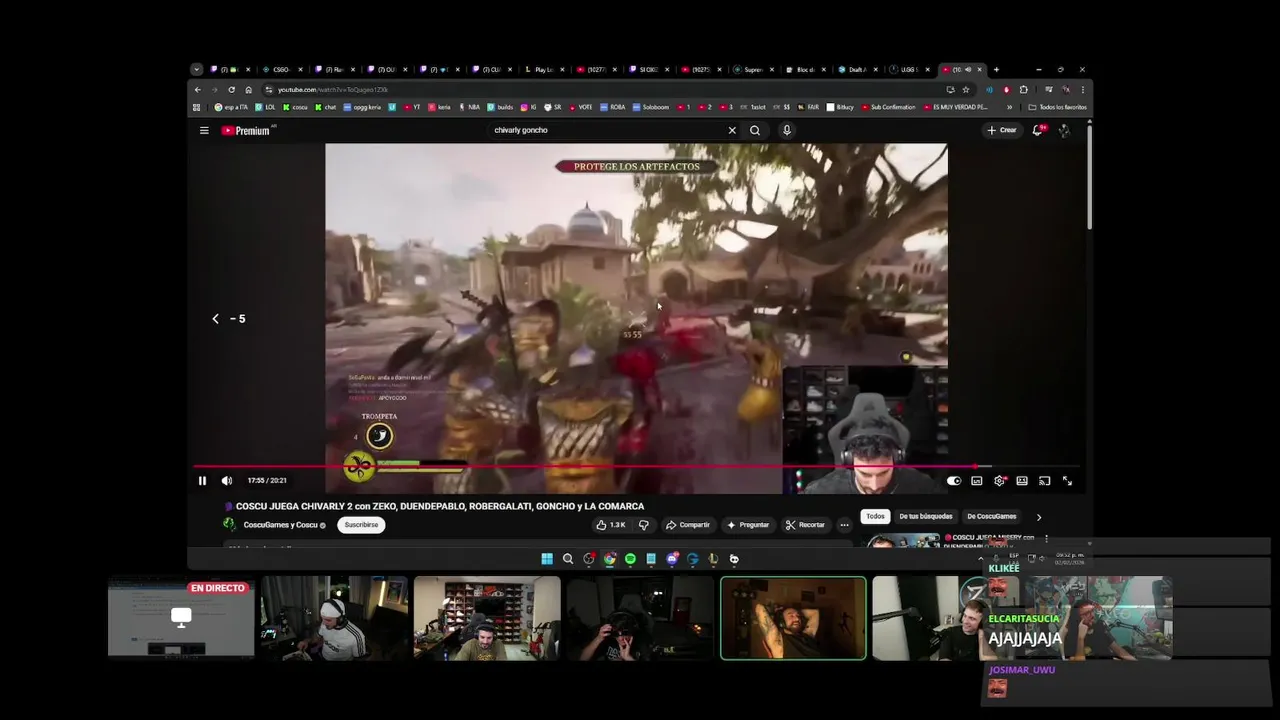Click the Compartir share button
The height and width of the screenshot is (720, 1280).
point(688,525)
